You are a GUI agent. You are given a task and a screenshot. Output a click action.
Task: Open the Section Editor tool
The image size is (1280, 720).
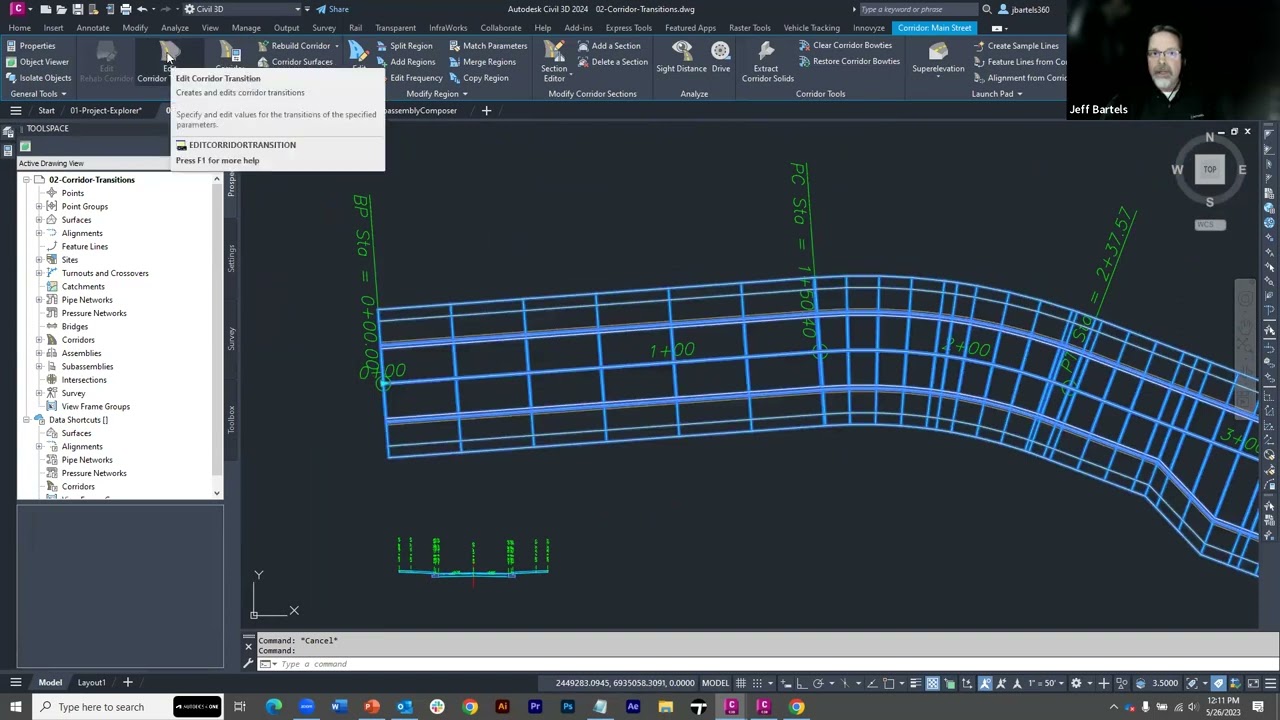tap(554, 62)
